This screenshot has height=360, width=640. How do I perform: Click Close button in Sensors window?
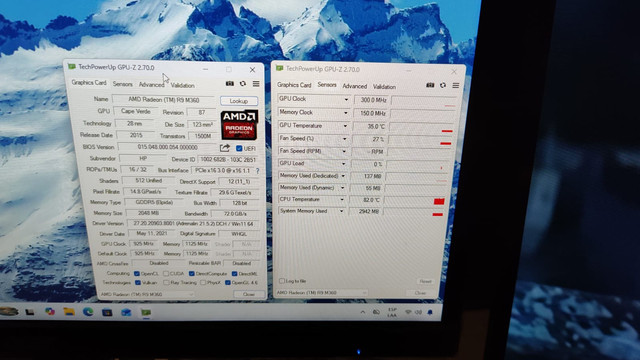coord(420,293)
